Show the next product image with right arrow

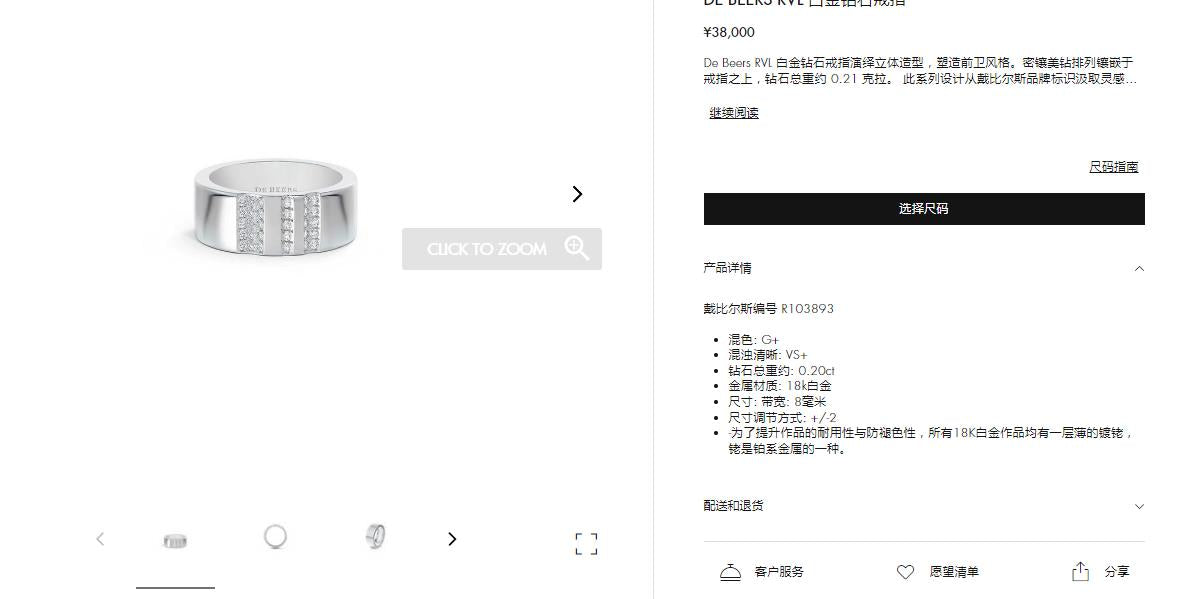[577, 194]
